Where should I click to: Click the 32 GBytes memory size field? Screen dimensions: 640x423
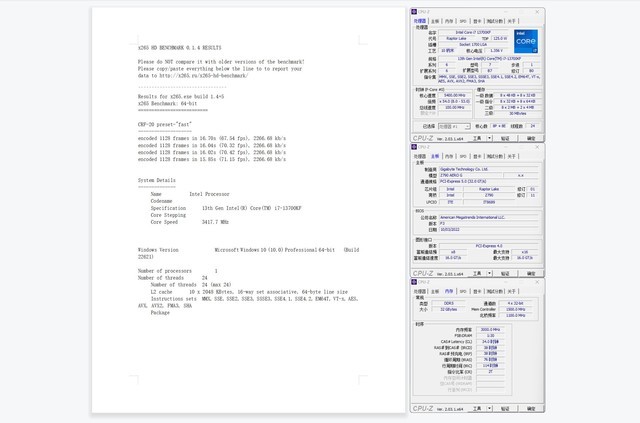click(x=448, y=309)
